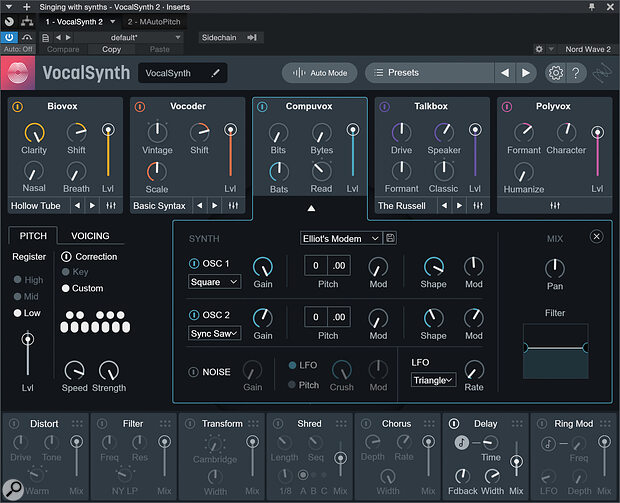The height and width of the screenshot is (503, 620).
Task: Open OSC 1 Square waveform dropdown
Action: point(214,282)
